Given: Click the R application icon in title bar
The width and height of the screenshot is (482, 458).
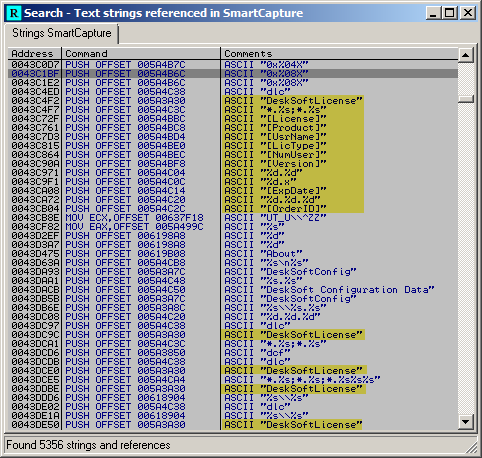Looking at the screenshot, I should click(14, 13).
